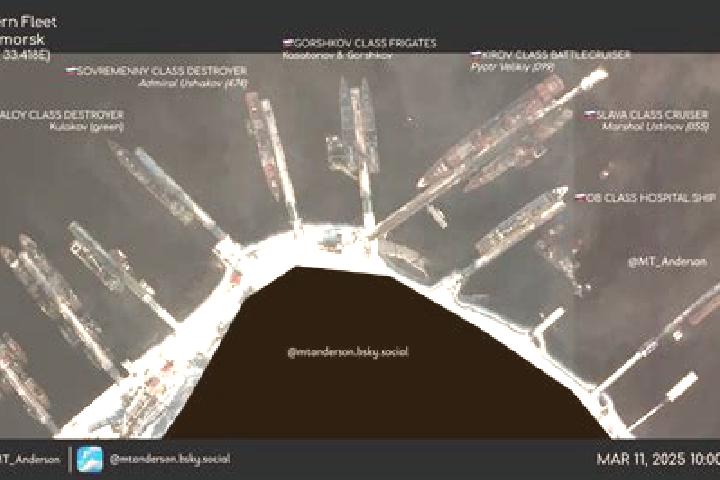Select the Kirov Class Battlecruiser label
Screen dimensions: 720x480
(x=557, y=55)
